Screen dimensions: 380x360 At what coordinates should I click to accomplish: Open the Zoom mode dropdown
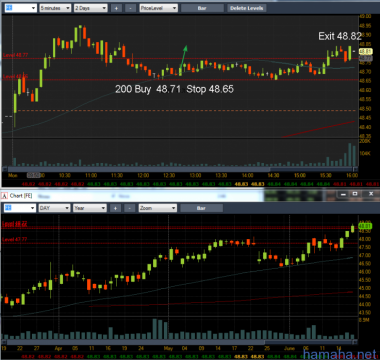pos(158,208)
